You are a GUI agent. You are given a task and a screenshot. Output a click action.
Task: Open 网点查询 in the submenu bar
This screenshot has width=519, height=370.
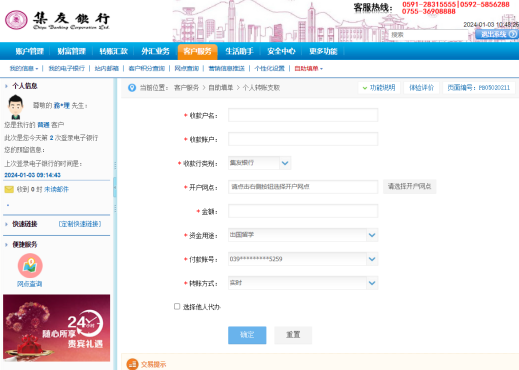187,69
